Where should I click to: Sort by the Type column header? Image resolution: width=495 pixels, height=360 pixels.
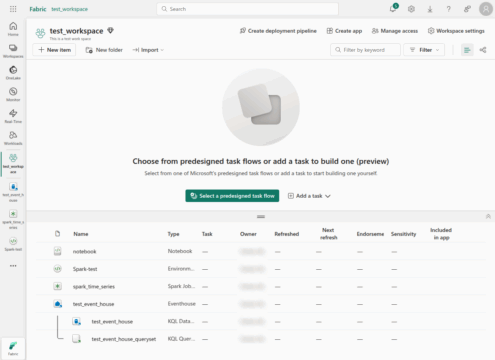click(173, 234)
